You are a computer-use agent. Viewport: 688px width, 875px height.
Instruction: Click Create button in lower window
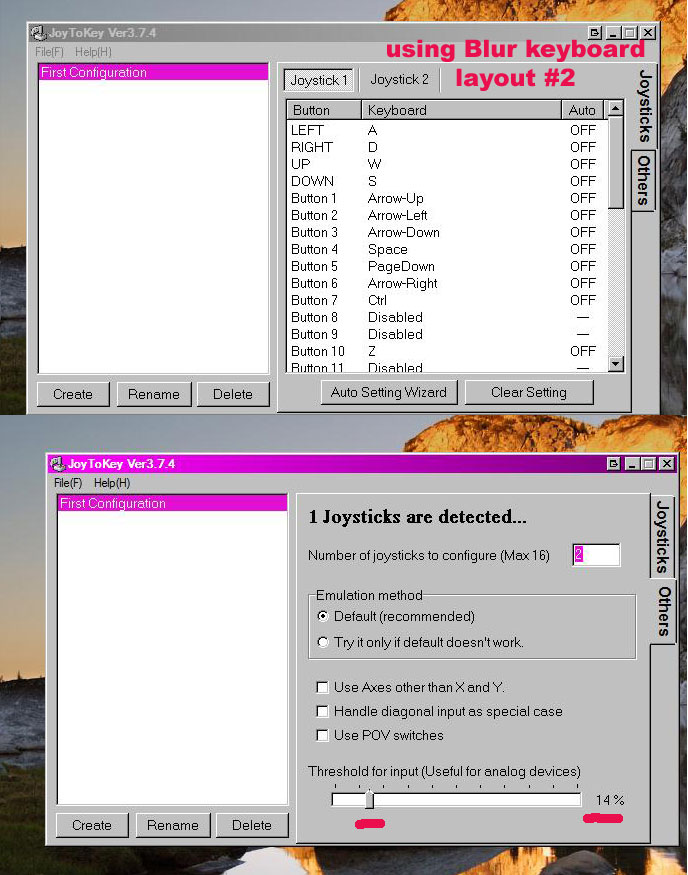(92, 825)
